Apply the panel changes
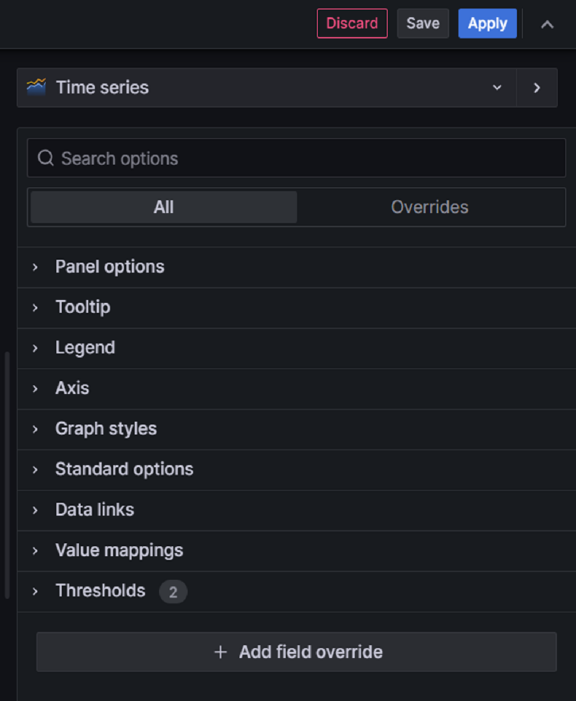 pos(487,23)
